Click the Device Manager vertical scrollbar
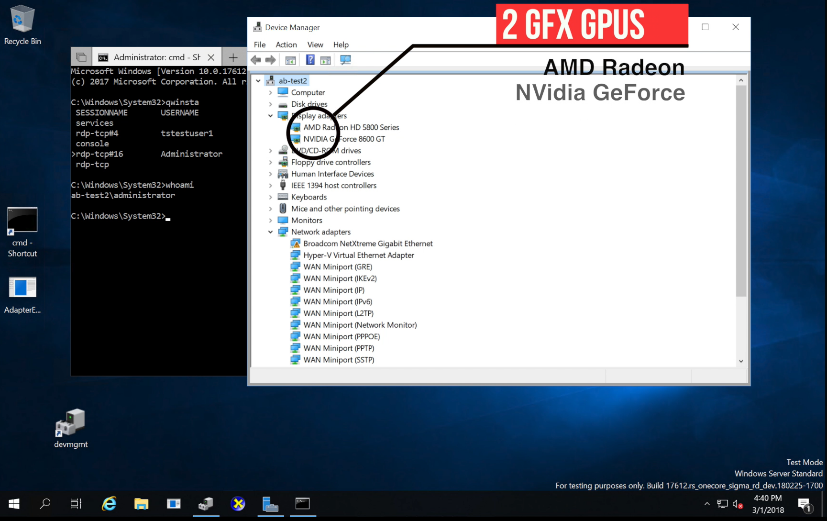 741,200
